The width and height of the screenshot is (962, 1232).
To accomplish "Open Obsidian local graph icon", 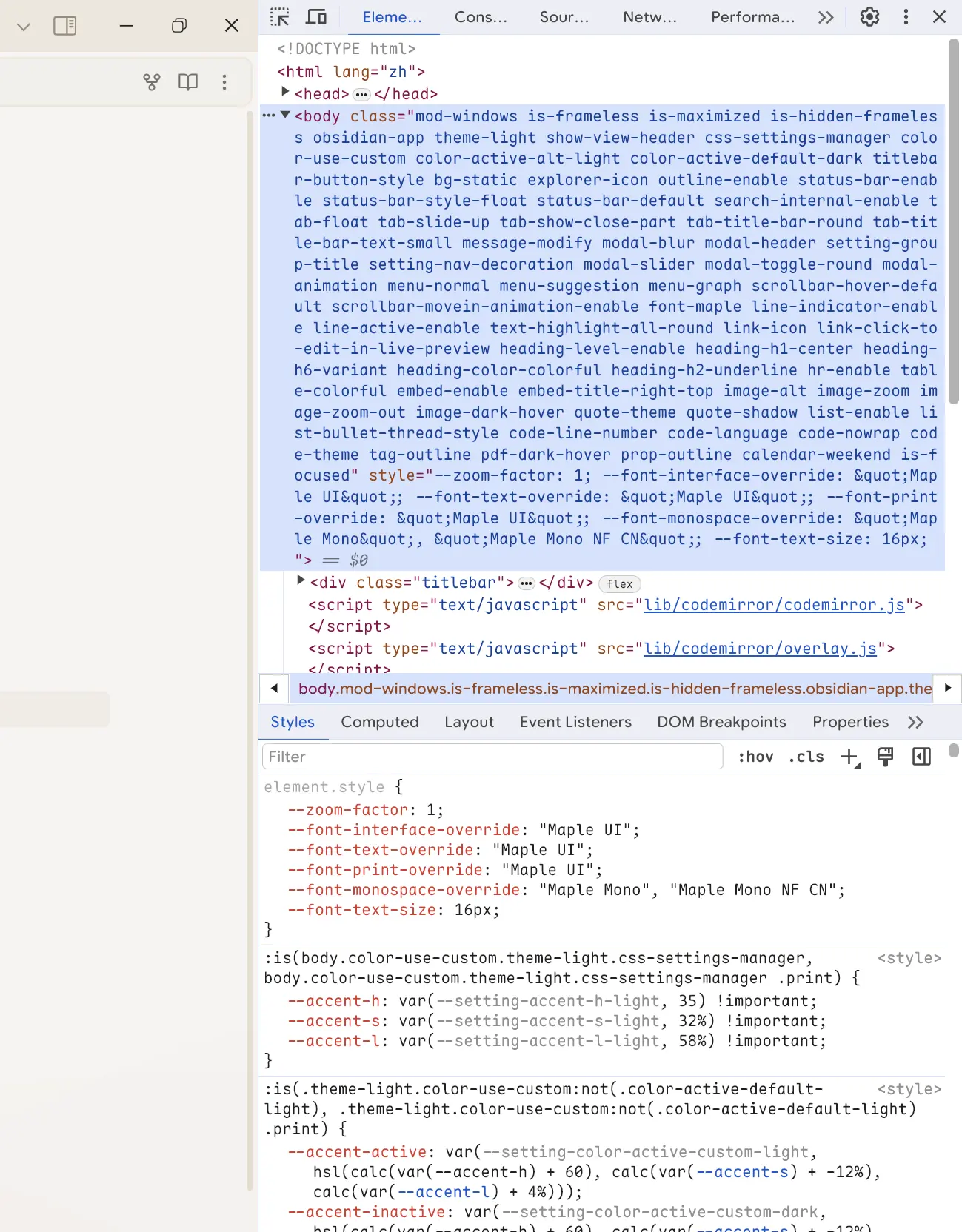I will pos(152,81).
